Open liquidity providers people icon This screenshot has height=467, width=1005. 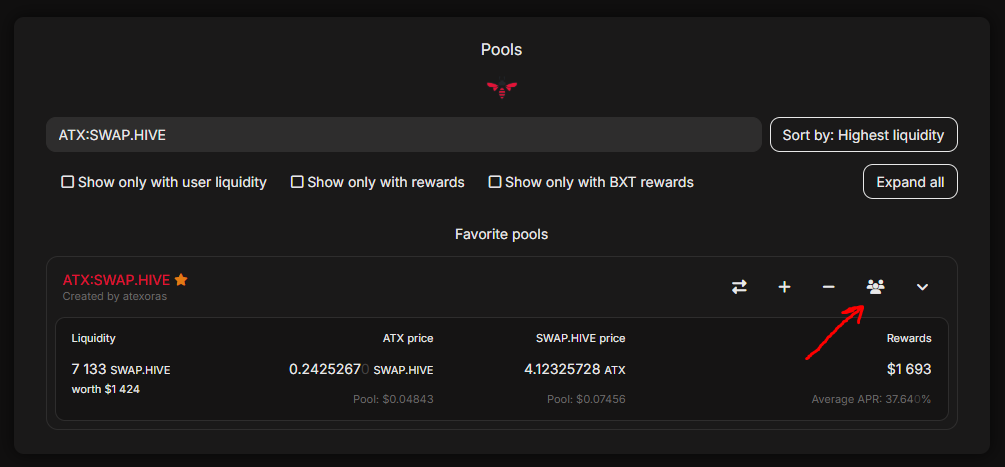(x=876, y=287)
